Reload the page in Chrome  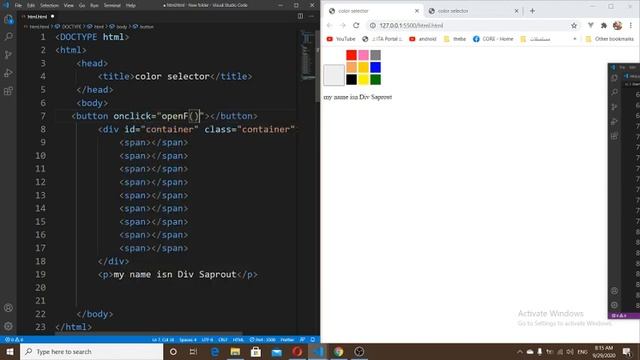click(356, 25)
